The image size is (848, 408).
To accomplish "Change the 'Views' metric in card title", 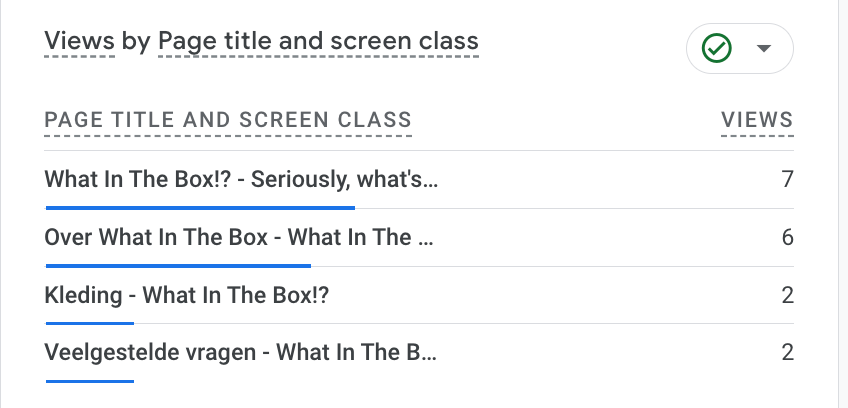I will (79, 42).
